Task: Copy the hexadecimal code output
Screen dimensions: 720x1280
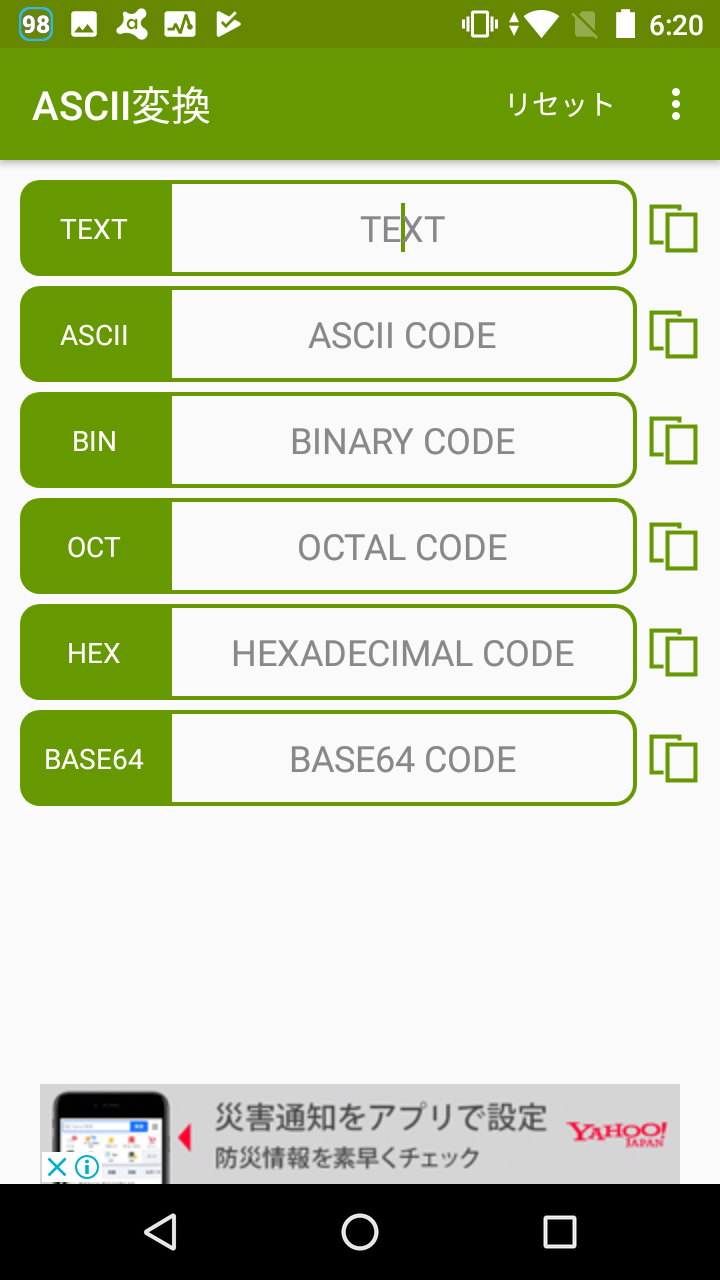Action: point(674,652)
